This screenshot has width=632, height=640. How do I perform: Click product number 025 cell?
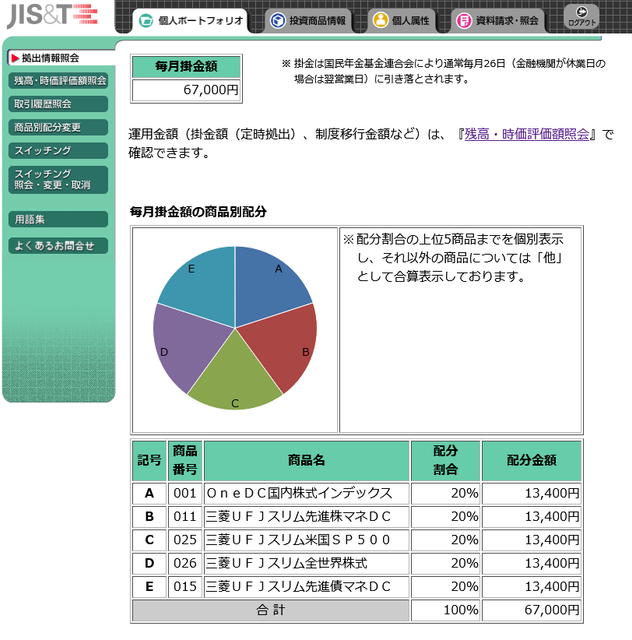(x=185, y=540)
